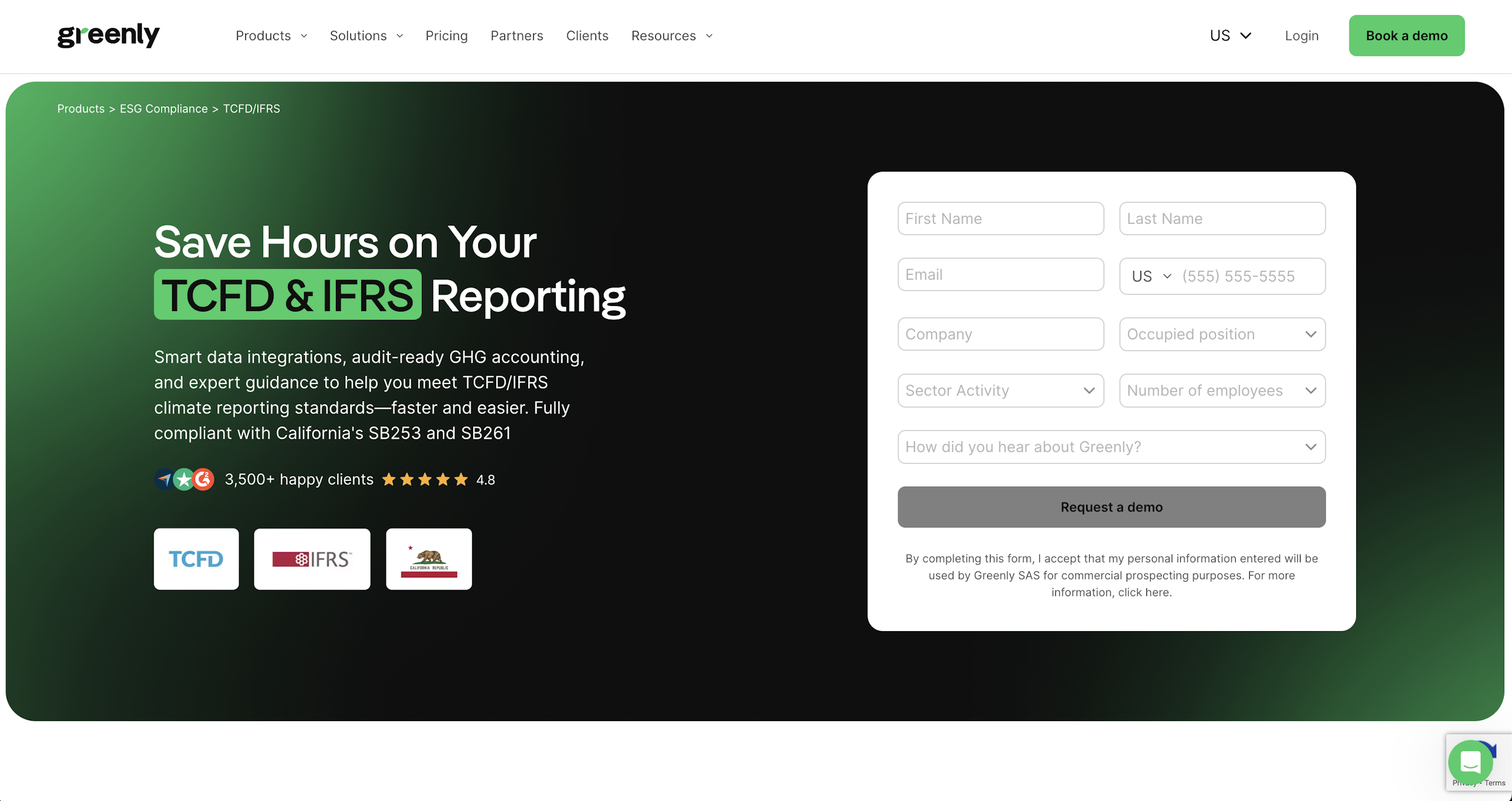Expand the Resources menu
Image resolution: width=1512 pixels, height=801 pixels.
click(672, 36)
